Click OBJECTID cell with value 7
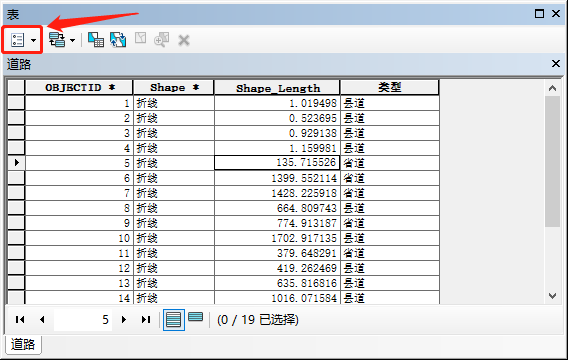 pyautogui.click(x=79, y=193)
